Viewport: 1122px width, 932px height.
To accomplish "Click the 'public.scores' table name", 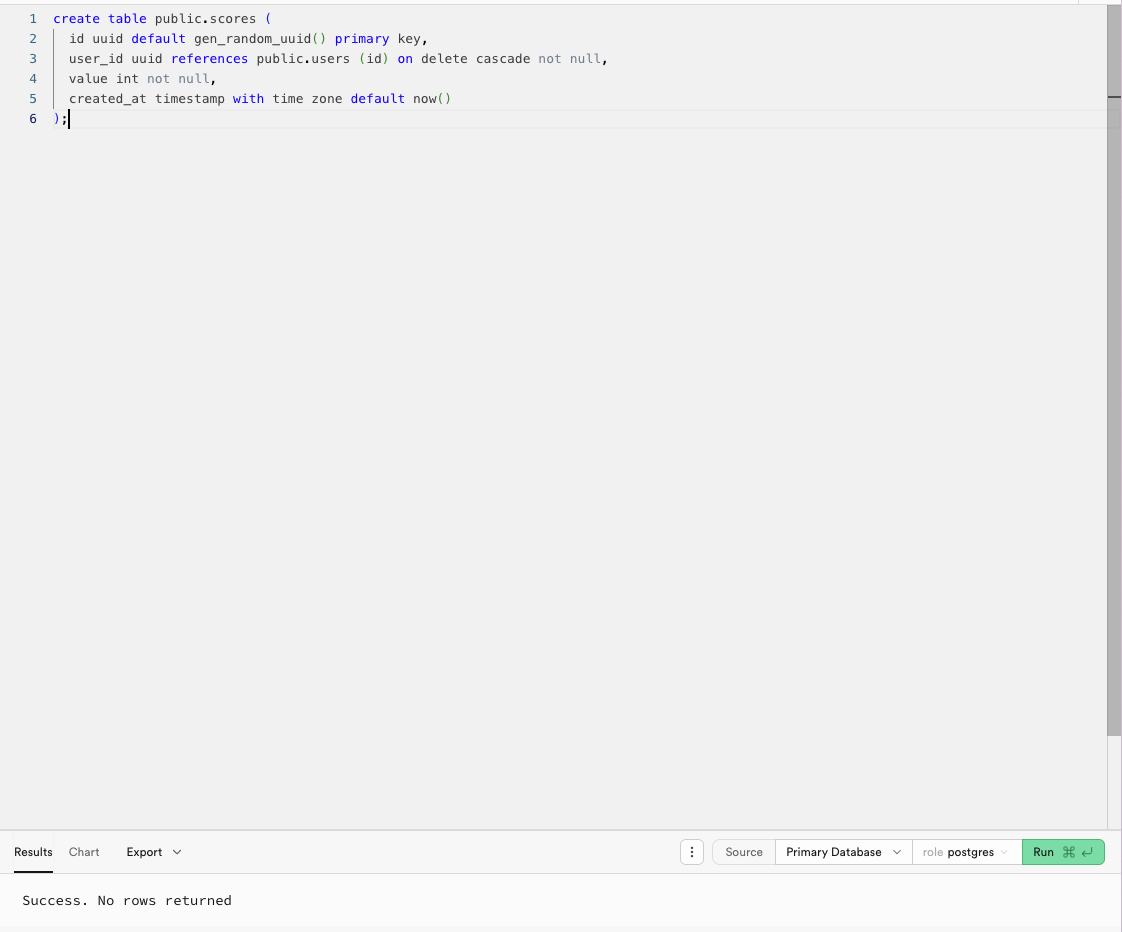I will 205,19.
